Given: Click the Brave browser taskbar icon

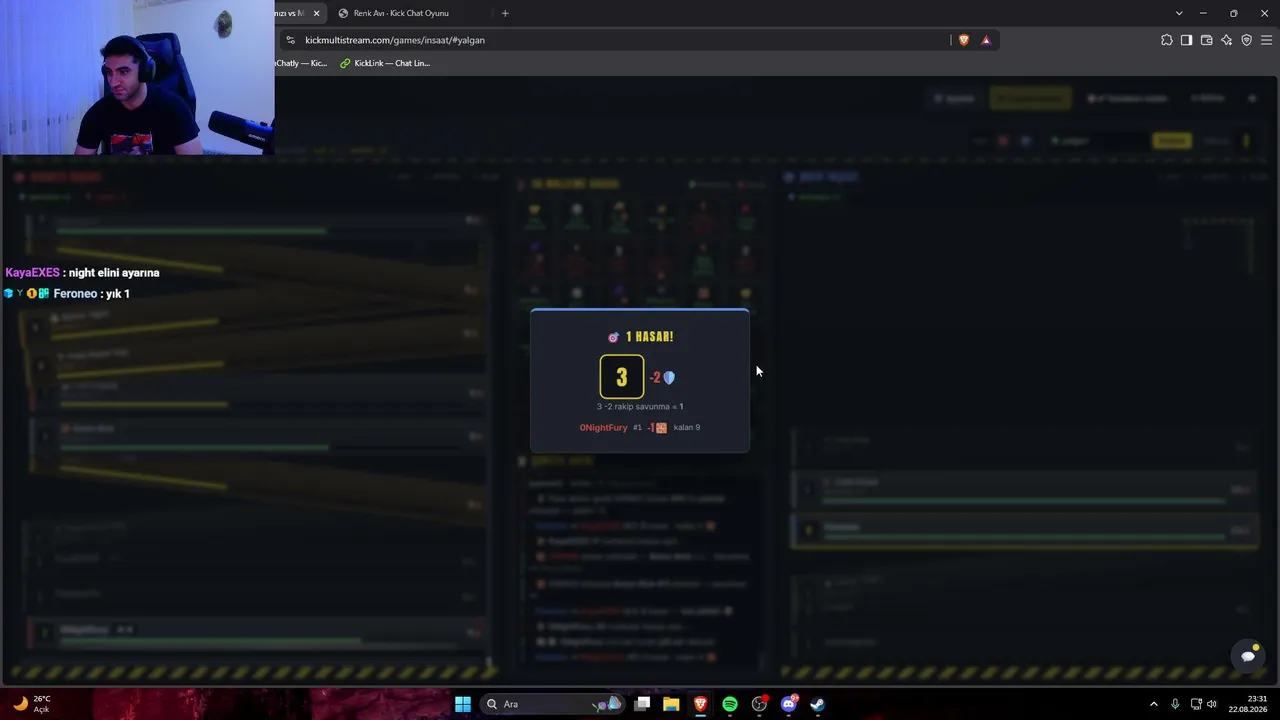Looking at the screenshot, I should click(x=700, y=704).
